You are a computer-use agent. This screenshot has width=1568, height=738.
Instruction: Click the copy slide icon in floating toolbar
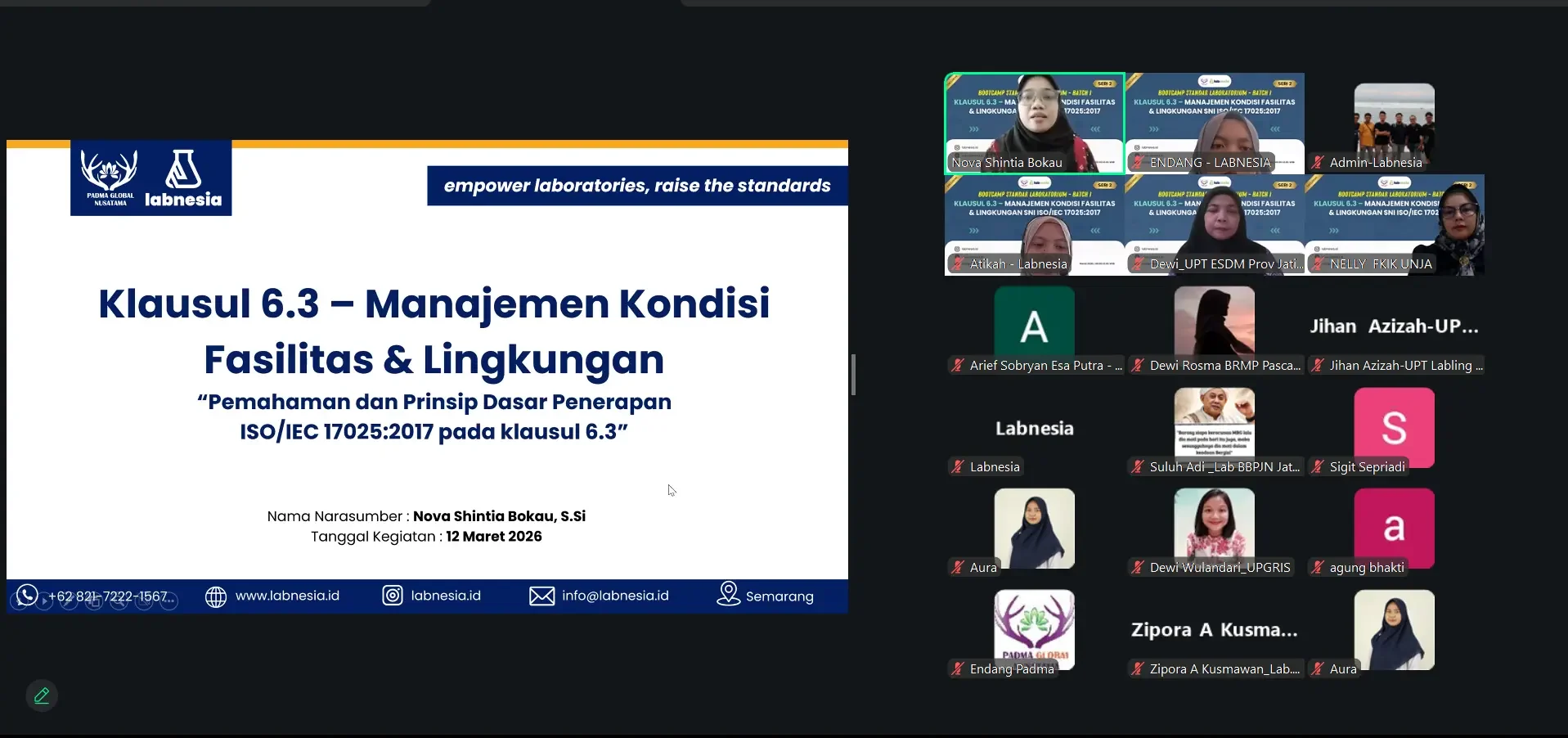click(93, 601)
